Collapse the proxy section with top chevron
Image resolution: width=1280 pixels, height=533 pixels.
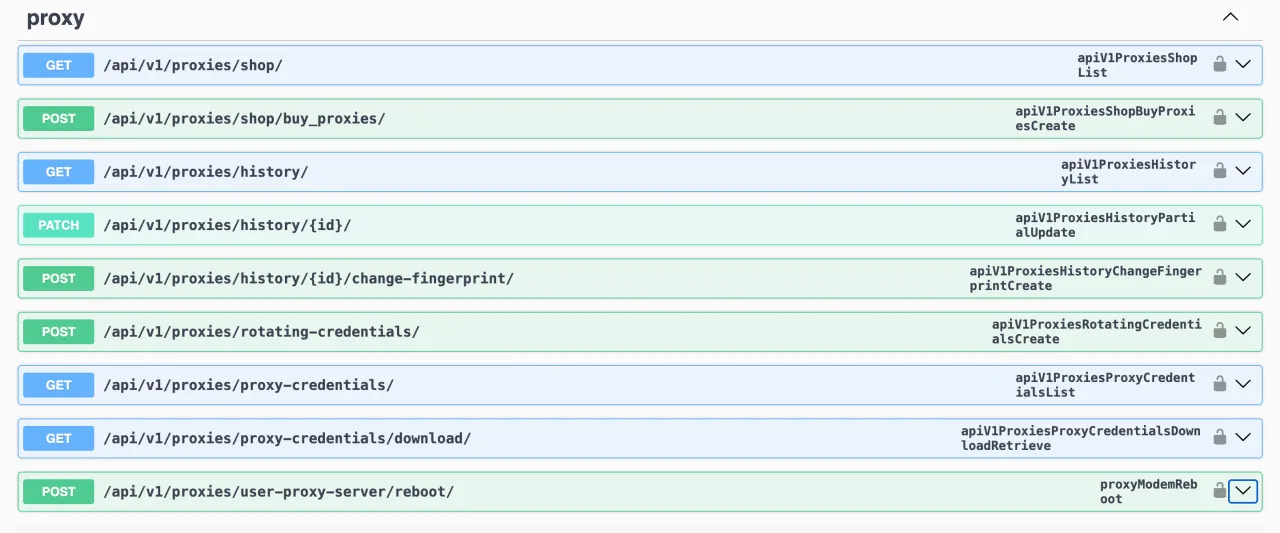[x=1231, y=17]
